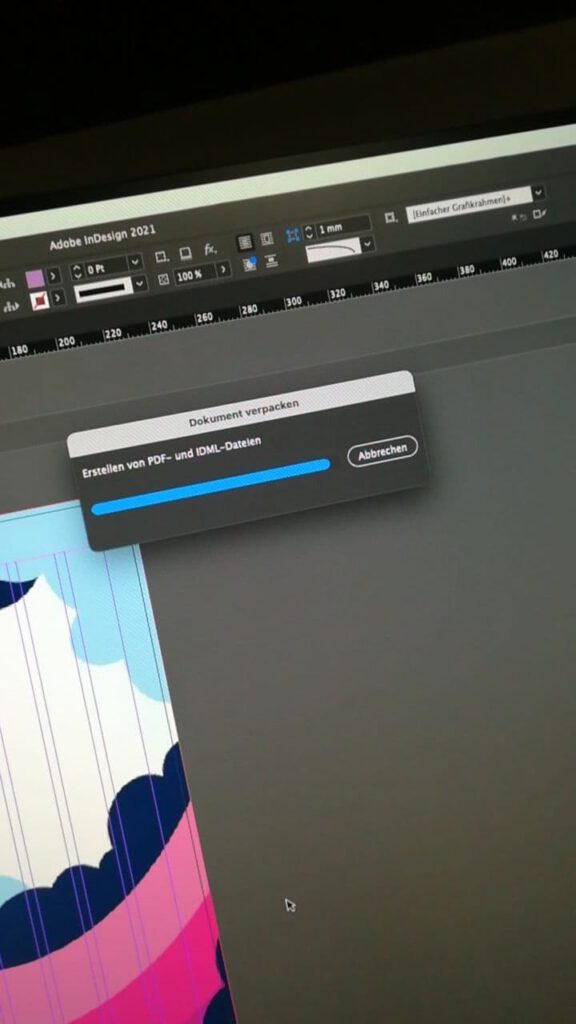Expand the stroke swatch arrow beside red slash
The width and height of the screenshot is (576, 1024).
click(58, 298)
